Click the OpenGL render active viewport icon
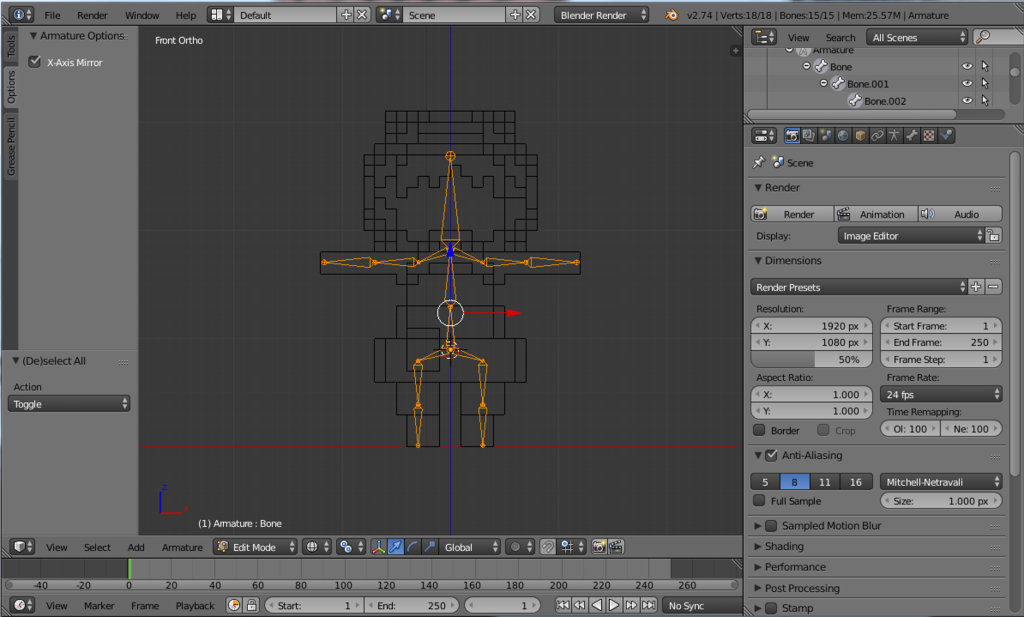The image size is (1024, 617). tap(599, 547)
